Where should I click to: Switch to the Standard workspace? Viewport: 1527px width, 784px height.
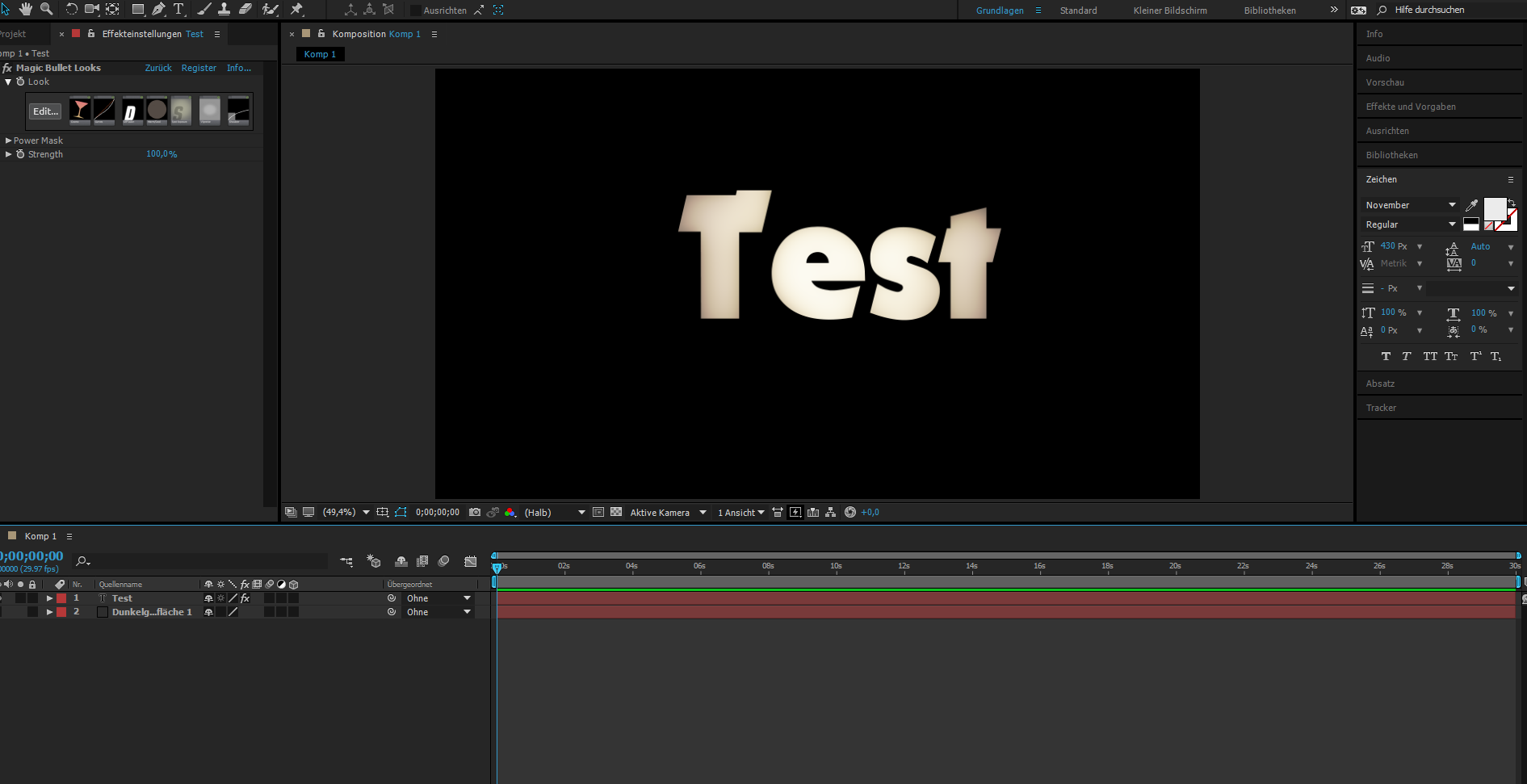tap(1078, 10)
